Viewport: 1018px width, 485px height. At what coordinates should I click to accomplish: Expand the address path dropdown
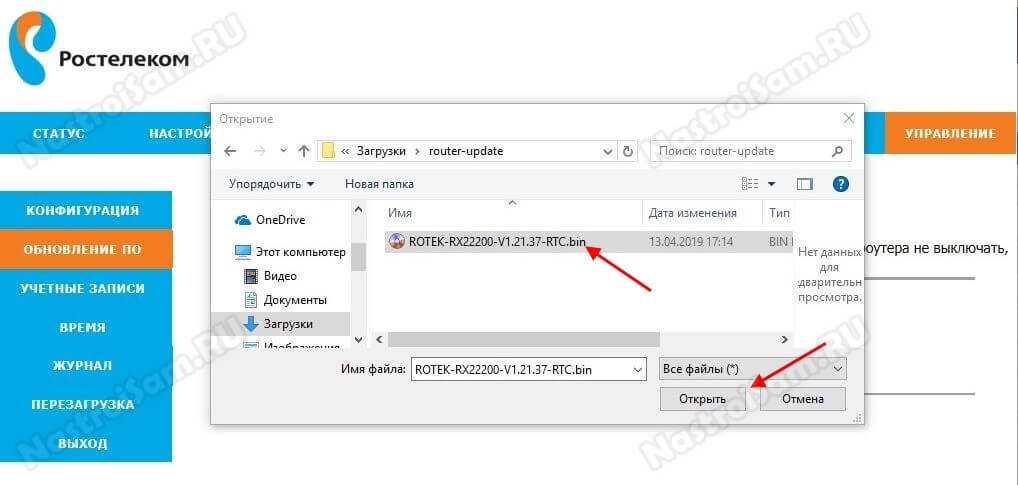607,151
